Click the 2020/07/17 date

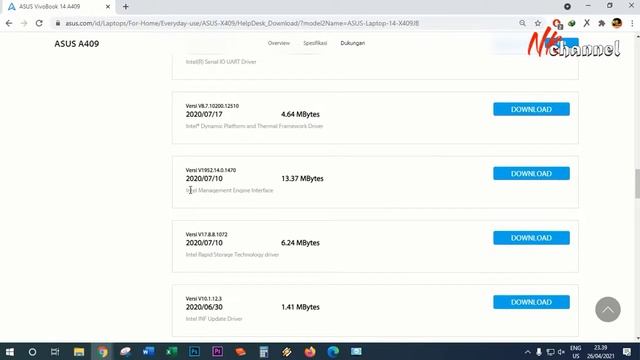coord(204,115)
